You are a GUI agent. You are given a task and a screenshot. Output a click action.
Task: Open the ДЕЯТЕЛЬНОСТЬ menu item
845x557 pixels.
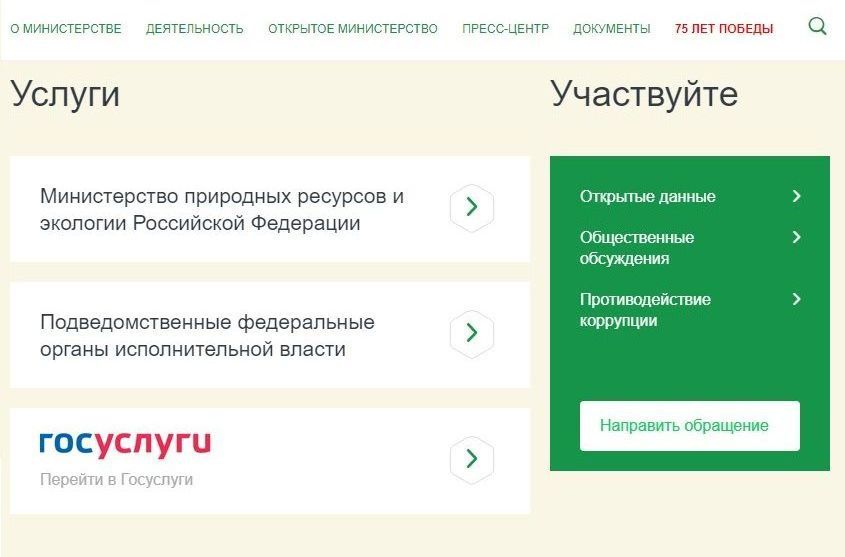tap(195, 29)
